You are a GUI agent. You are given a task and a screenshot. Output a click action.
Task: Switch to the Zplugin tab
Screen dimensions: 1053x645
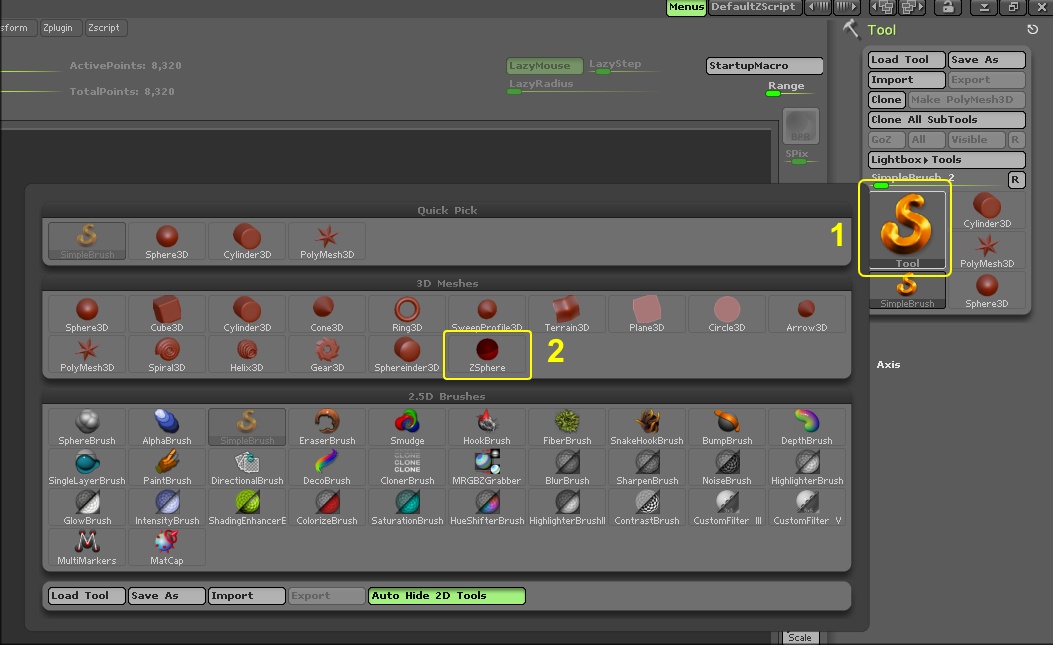[x=60, y=27]
